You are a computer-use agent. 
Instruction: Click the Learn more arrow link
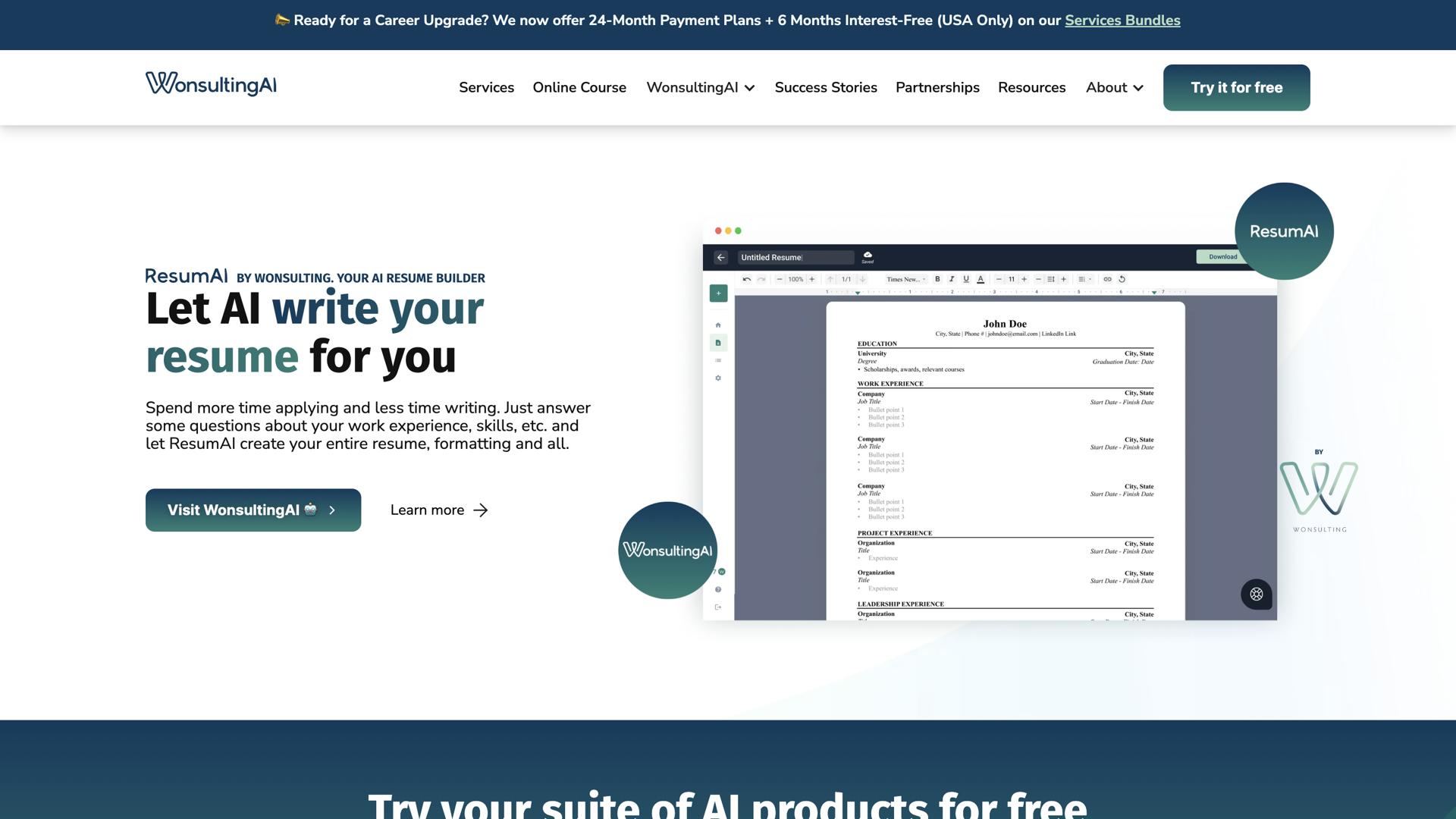click(x=439, y=510)
